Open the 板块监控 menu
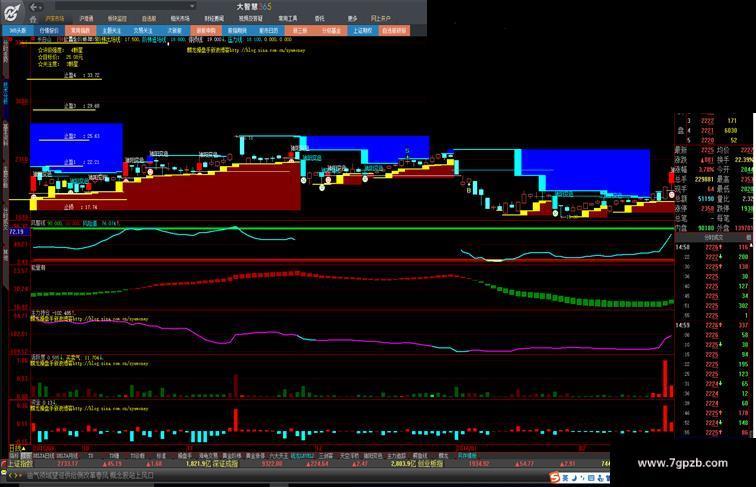 (x=117, y=19)
